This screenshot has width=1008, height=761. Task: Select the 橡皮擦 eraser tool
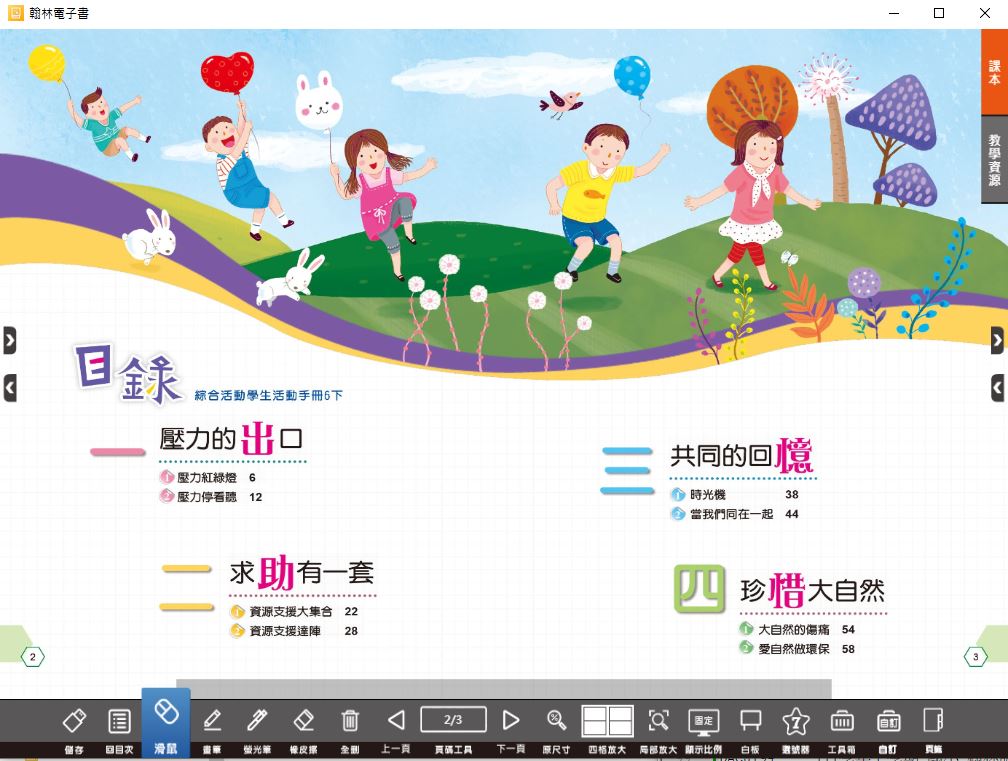304,721
